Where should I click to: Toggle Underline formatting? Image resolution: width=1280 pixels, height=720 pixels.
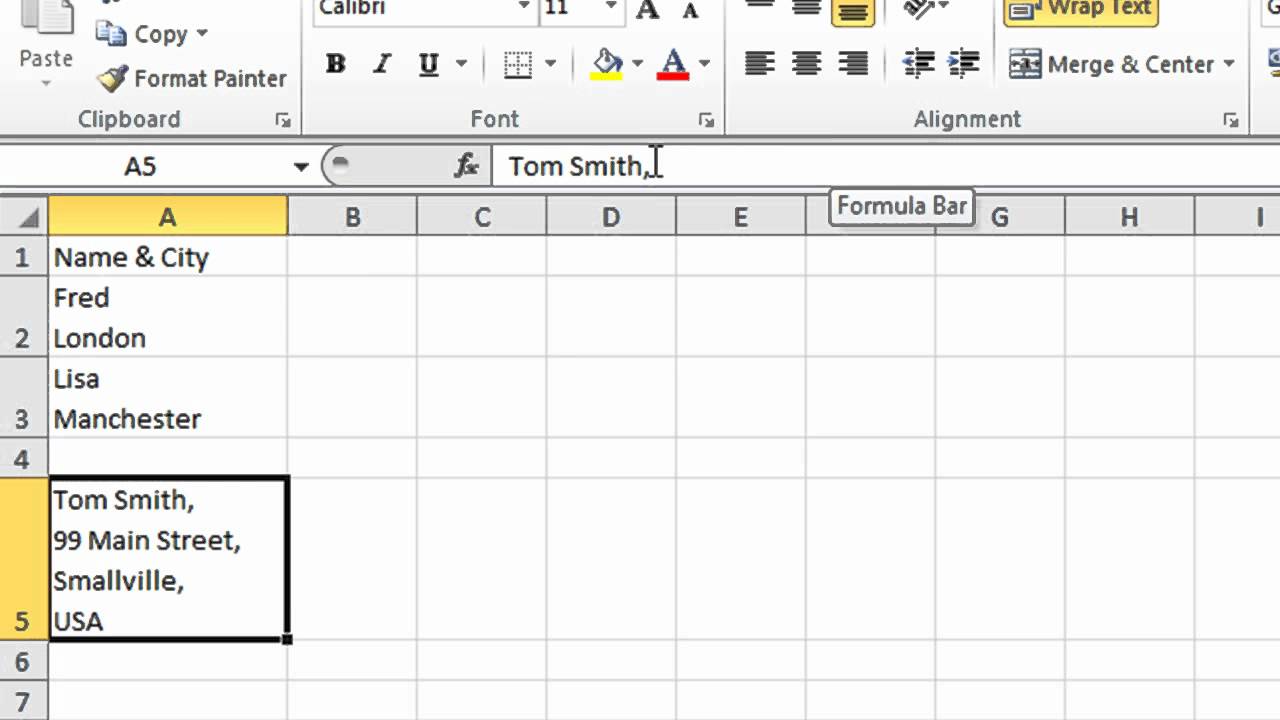coord(429,65)
